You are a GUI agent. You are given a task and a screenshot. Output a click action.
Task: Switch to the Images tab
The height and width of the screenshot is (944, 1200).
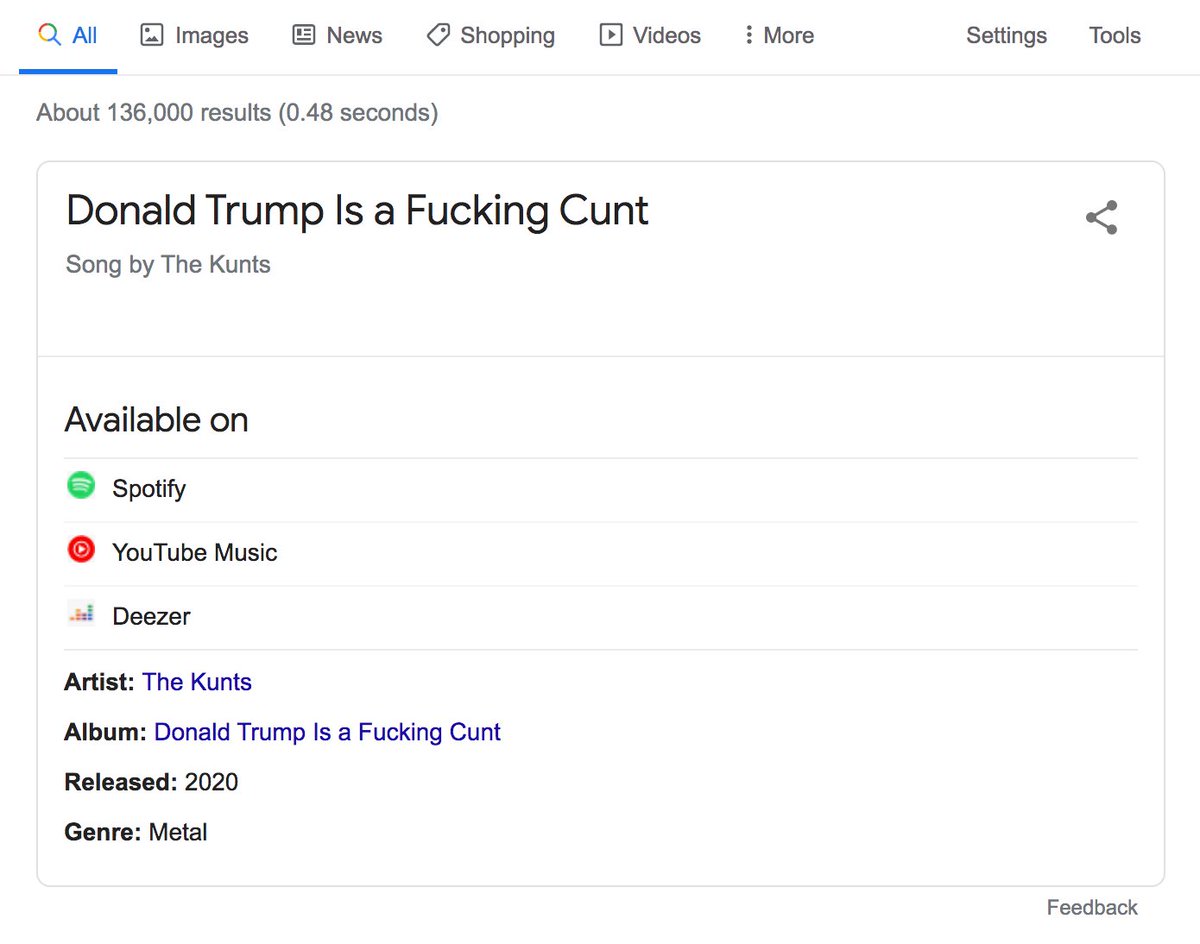coord(194,36)
